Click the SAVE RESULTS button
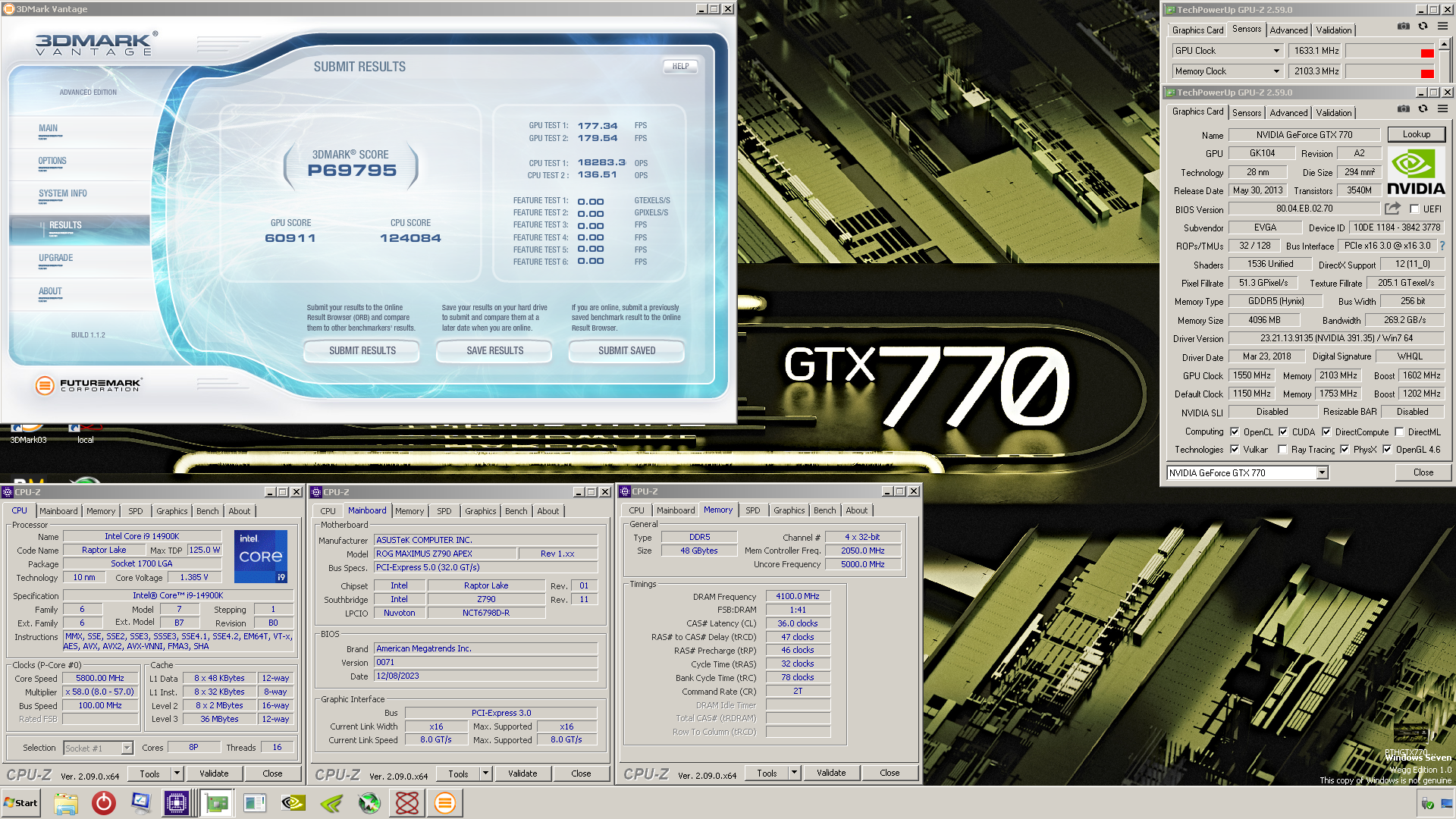The height and width of the screenshot is (819, 1456). pyautogui.click(x=494, y=350)
